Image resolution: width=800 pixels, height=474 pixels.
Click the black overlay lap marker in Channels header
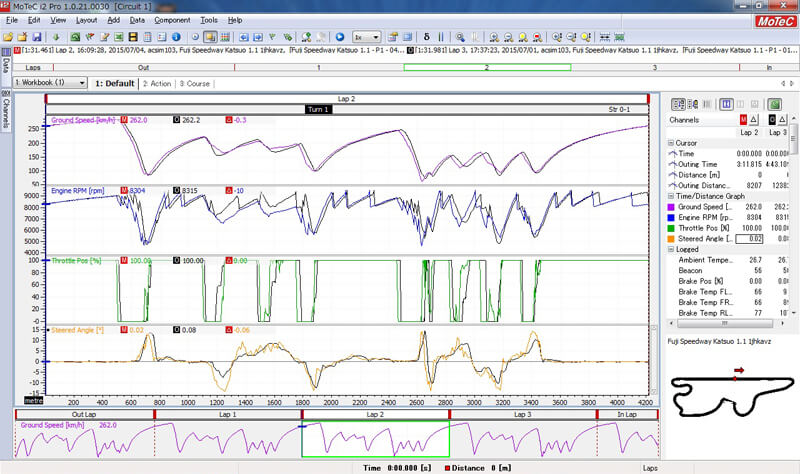[x=772, y=119]
